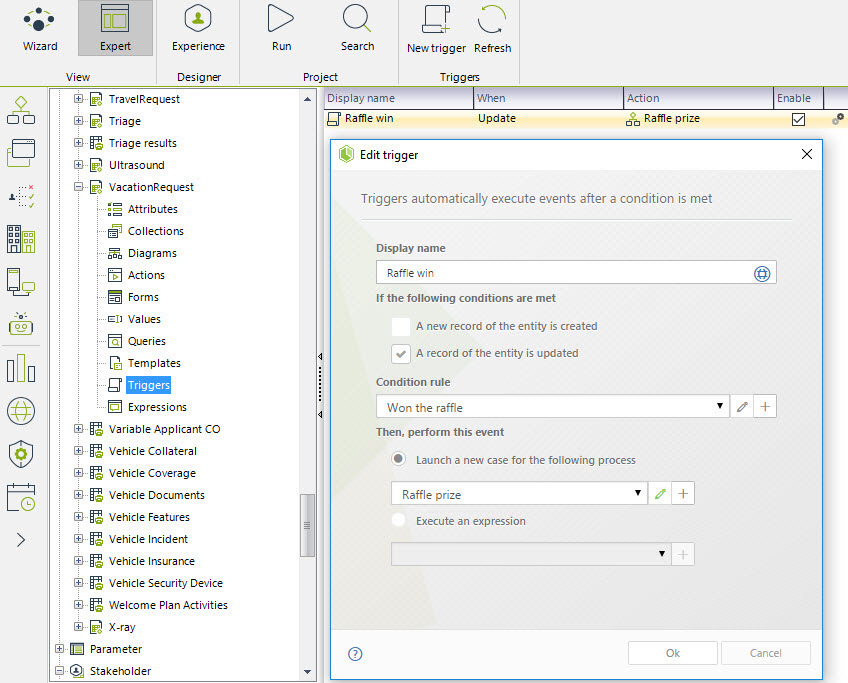Select Attributes under VacationRequest

(x=153, y=209)
